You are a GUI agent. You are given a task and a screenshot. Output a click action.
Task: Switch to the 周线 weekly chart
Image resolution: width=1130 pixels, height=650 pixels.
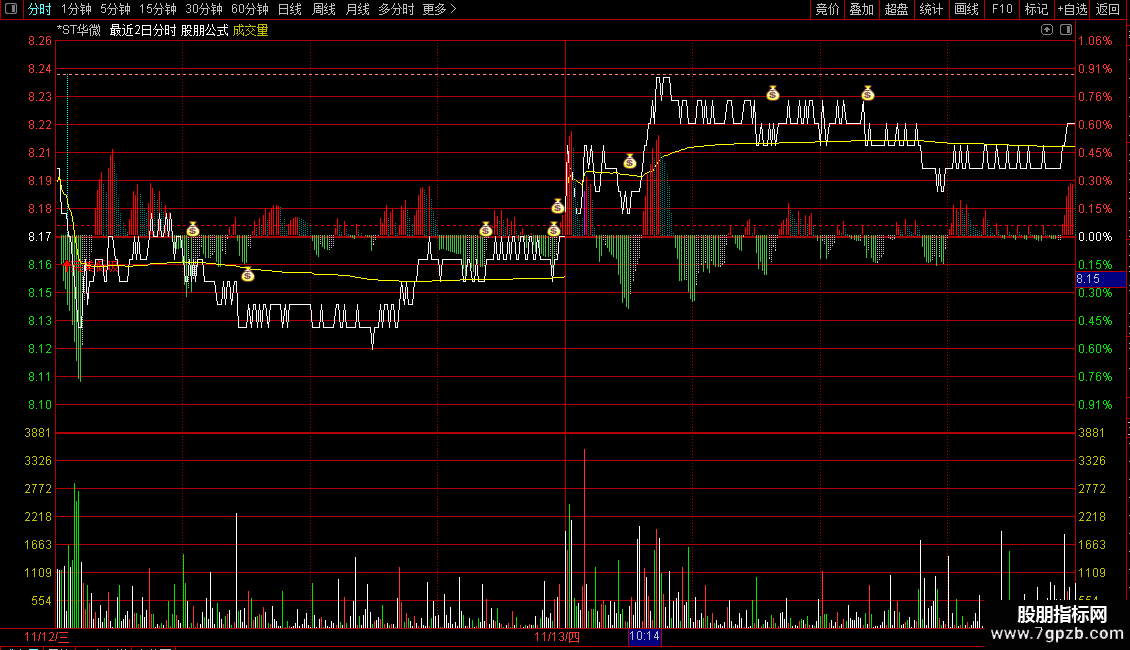point(324,9)
